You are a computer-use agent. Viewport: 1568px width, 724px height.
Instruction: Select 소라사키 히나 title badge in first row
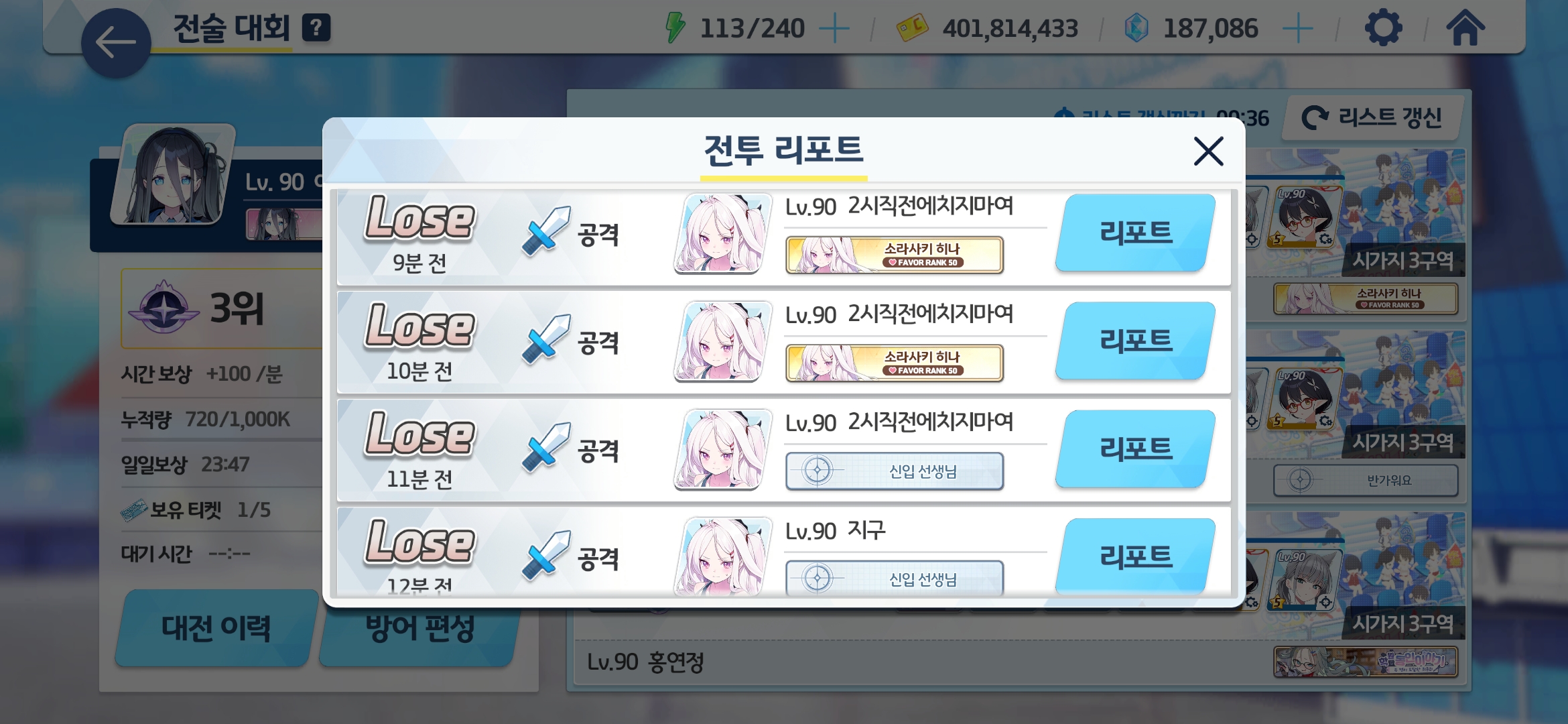tap(895, 255)
